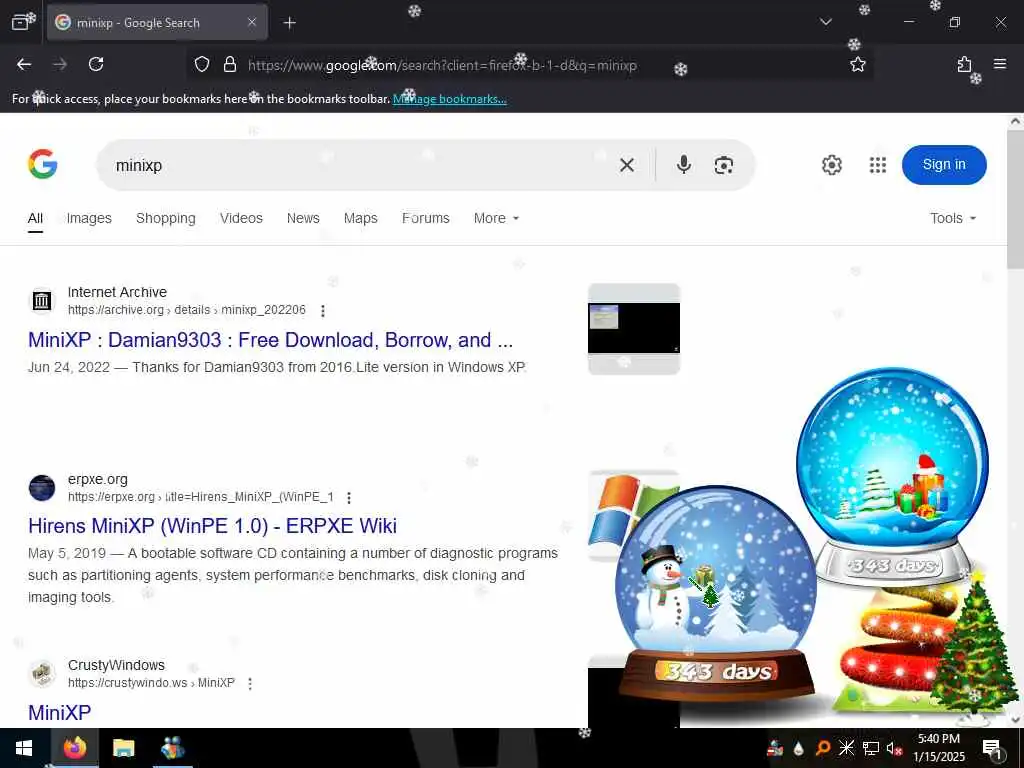The width and height of the screenshot is (1024, 768).
Task: Open the Google apps grid
Action: click(x=878, y=165)
